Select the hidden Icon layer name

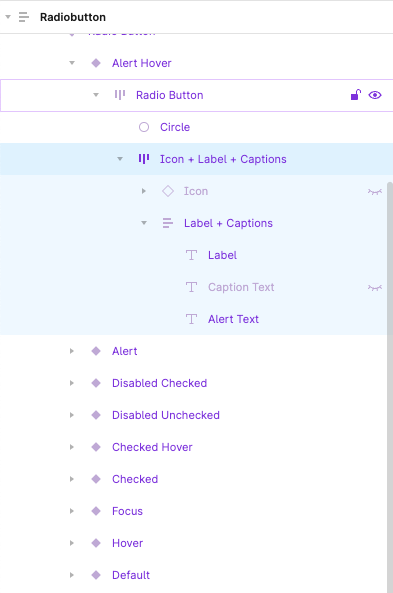point(196,191)
